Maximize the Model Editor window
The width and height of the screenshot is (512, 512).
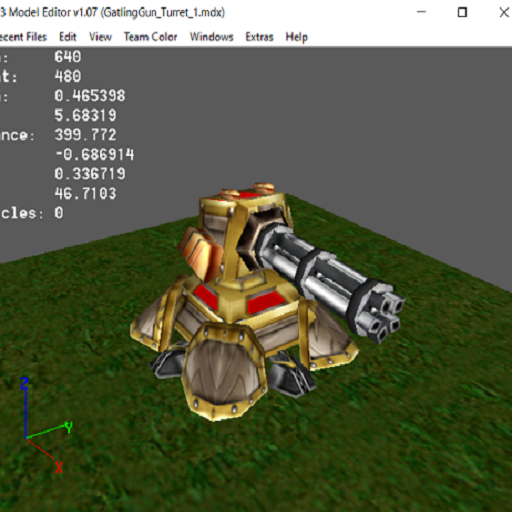pyautogui.click(x=462, y=12)
